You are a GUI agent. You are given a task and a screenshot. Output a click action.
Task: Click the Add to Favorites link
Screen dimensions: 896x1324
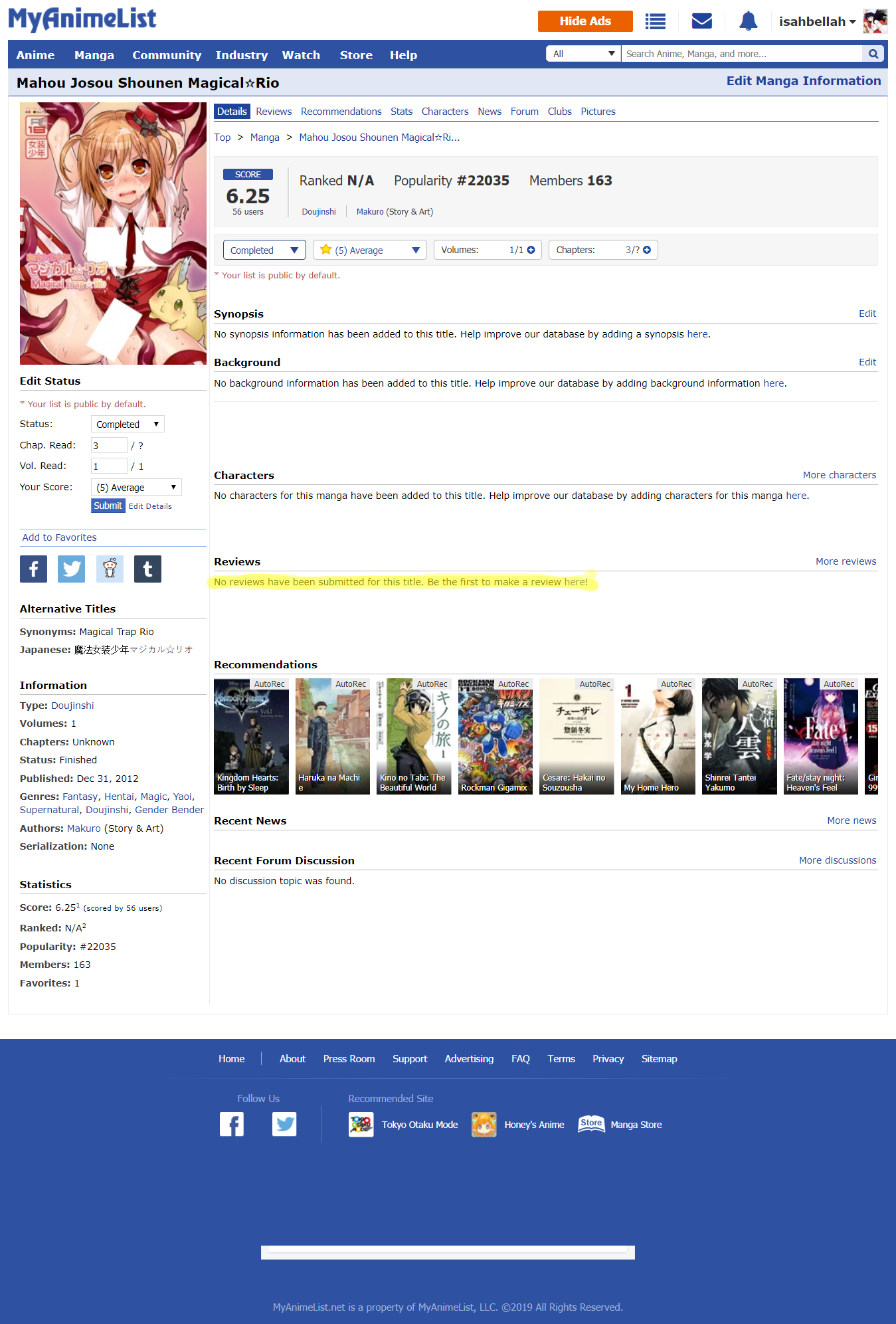pyautogui.click(x=60, y=537)
